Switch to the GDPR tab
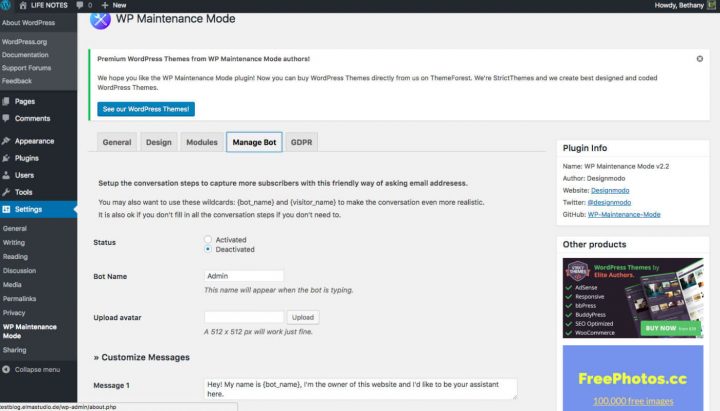The image size is (720, 411). point(301,142)
